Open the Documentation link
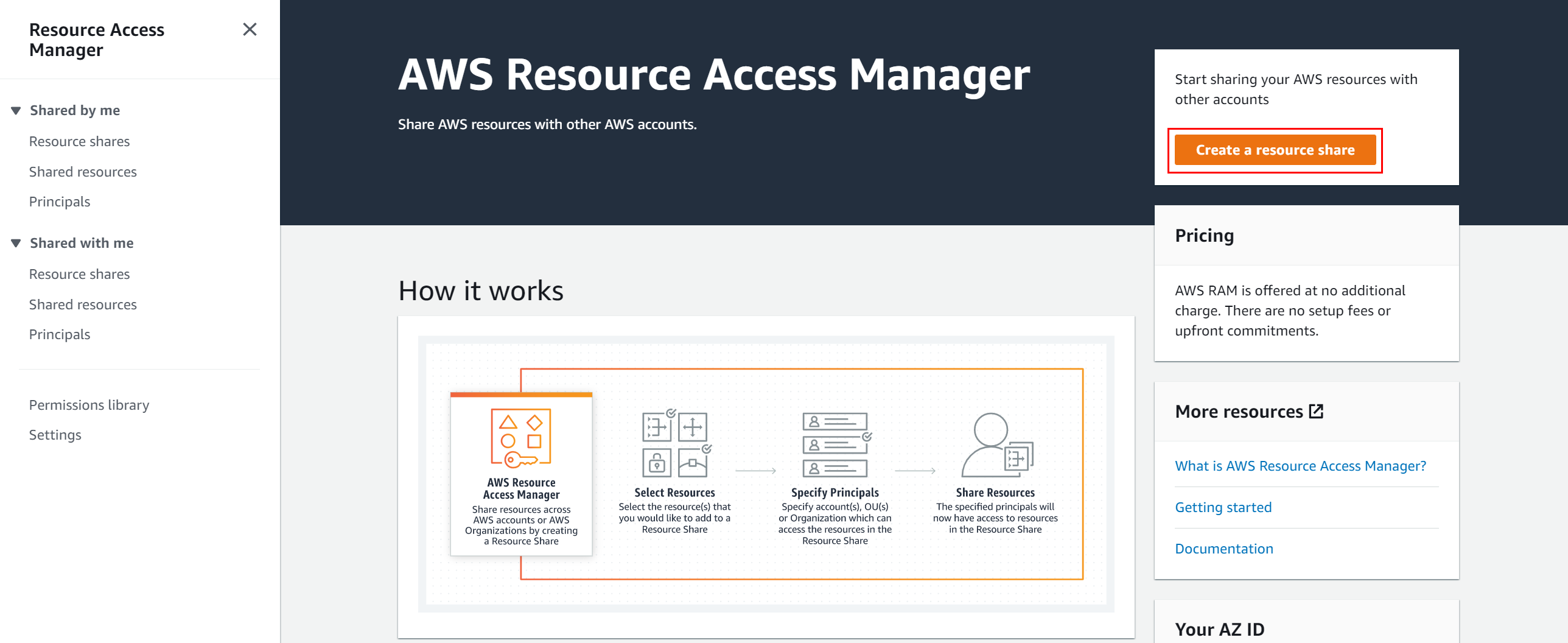This screenshot has height=643, width=1568. 1223,548
